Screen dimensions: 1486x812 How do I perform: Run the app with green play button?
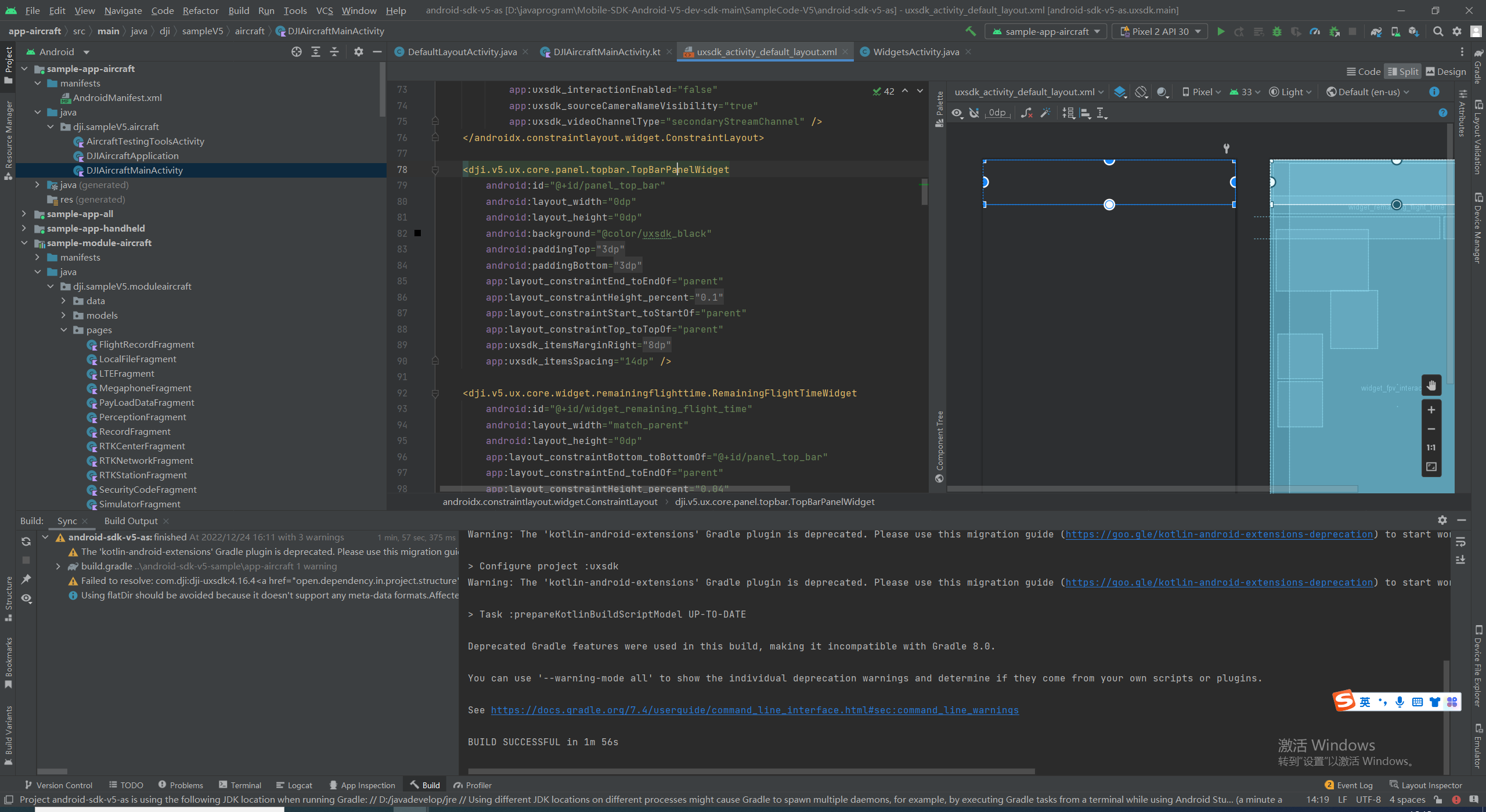(x=1220, y=31)
